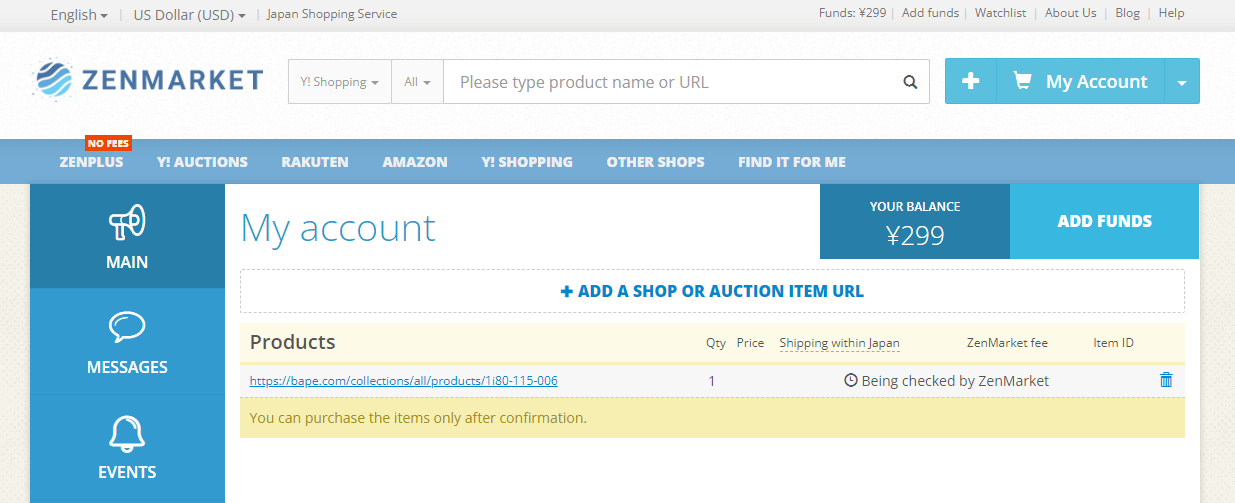Viewport: 1235px width, 503px height.
Task: Click the Price column header
Action: [750, 343]
